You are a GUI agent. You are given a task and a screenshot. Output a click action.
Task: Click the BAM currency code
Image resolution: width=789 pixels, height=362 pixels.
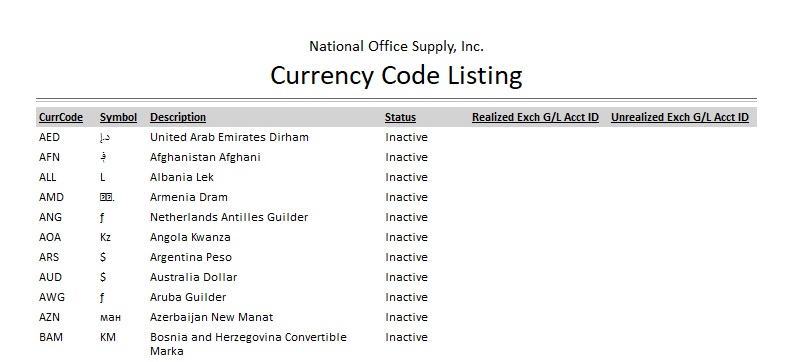coord(51,337)
